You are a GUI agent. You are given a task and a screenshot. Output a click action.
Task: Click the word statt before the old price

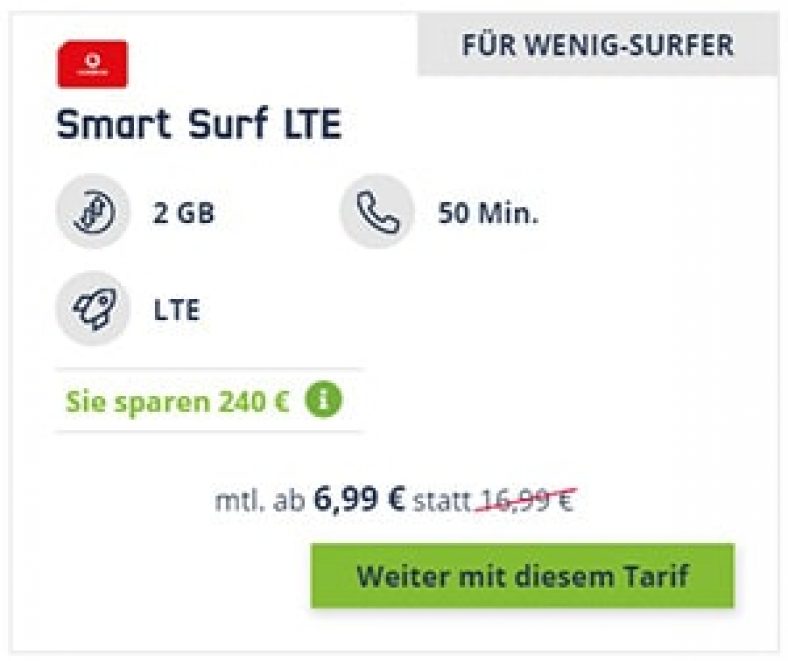tap(441, 499)
